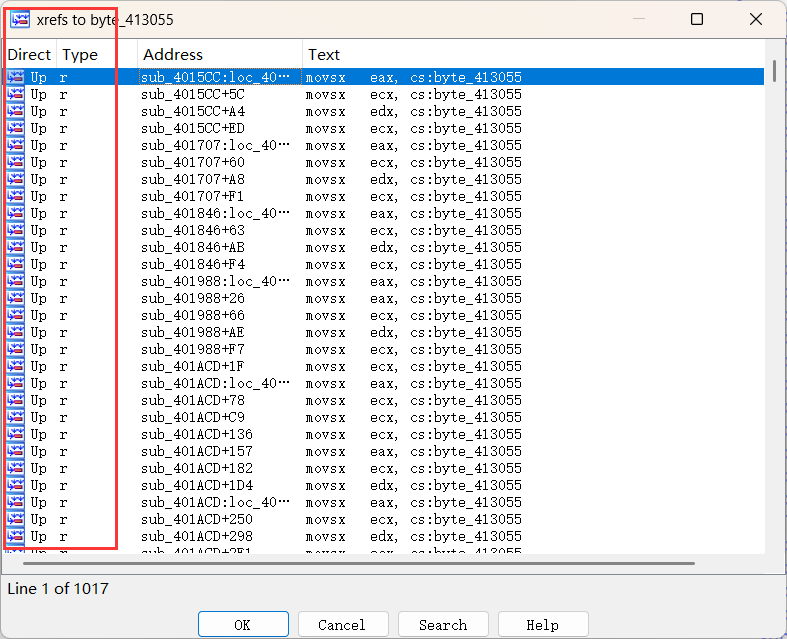This screenshot has width=787, height=639.
Task: Click the Text column header
Action: tap(324, 55)
